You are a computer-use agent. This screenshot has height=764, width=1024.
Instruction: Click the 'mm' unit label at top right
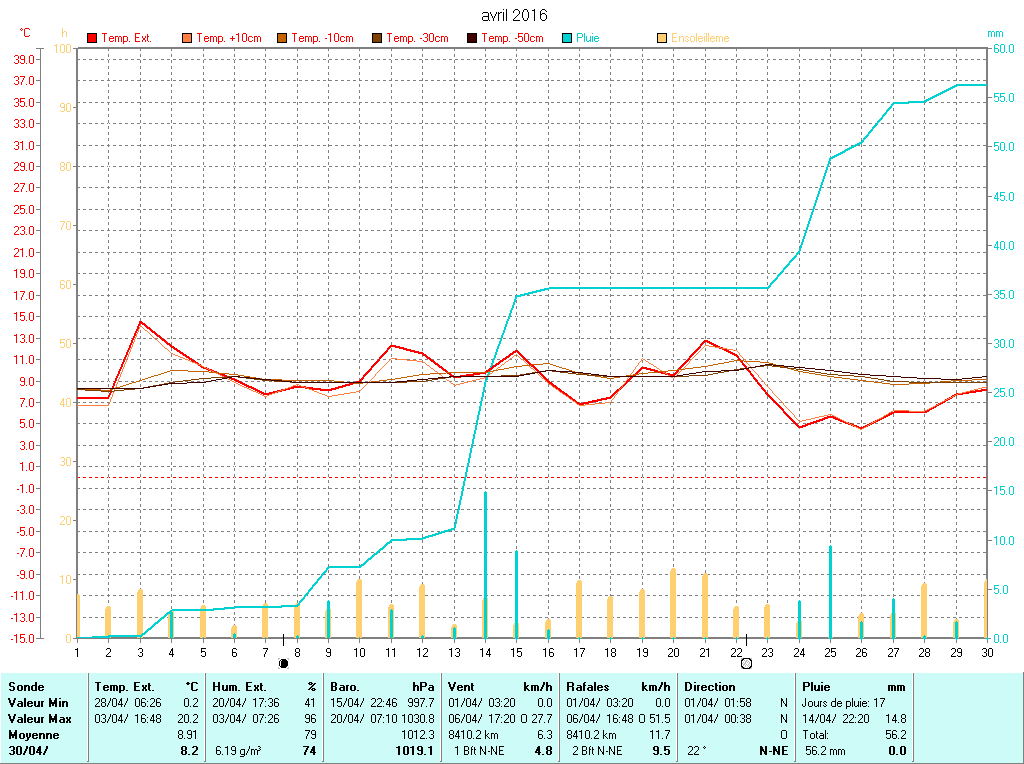click(x=995, y=33)
